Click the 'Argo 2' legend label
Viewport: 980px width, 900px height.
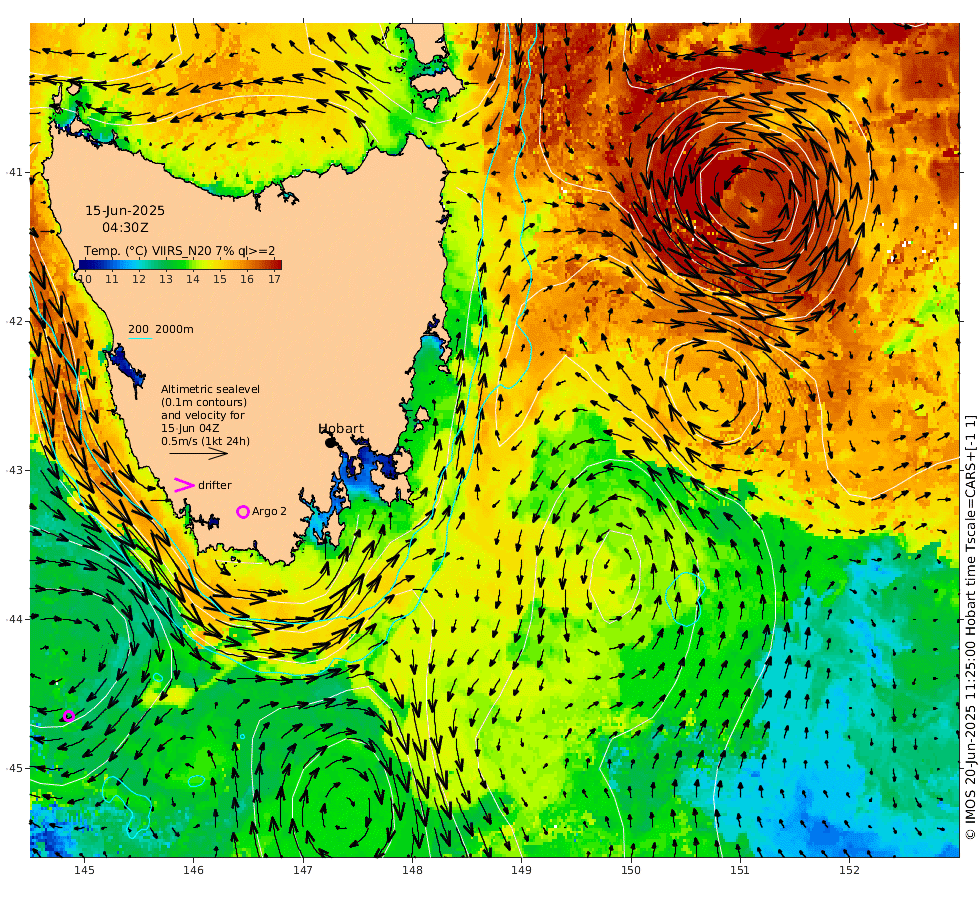point(269,511)
